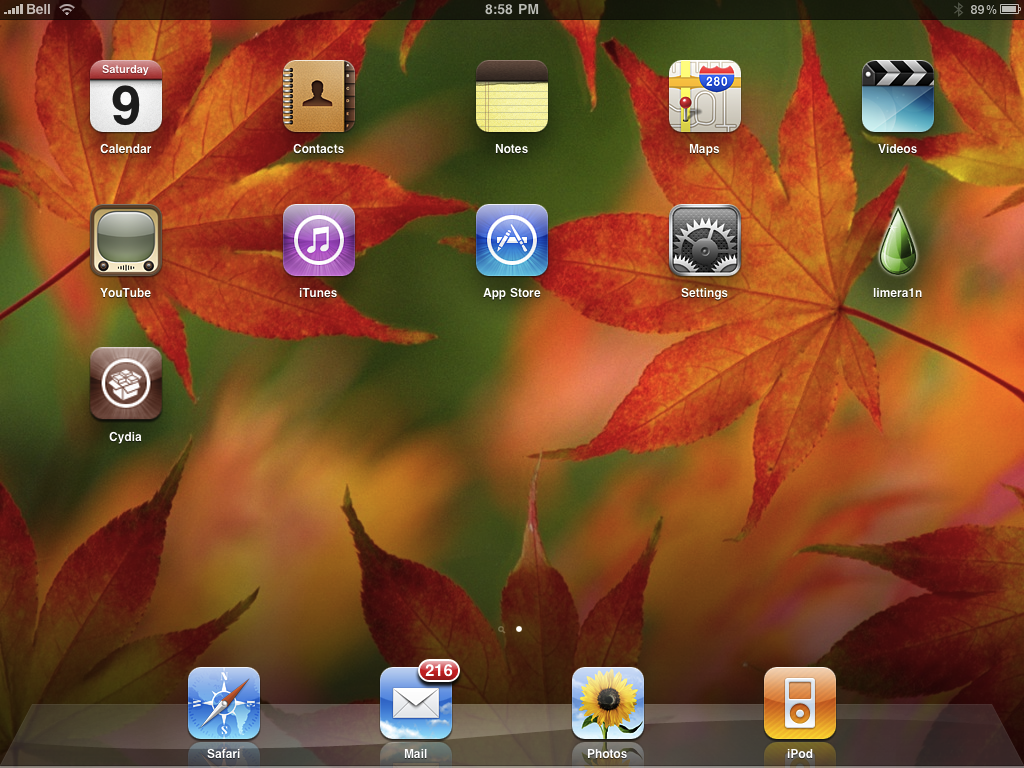
Task: Tap the cellular signal bars
Action: [x=13, y=9]
